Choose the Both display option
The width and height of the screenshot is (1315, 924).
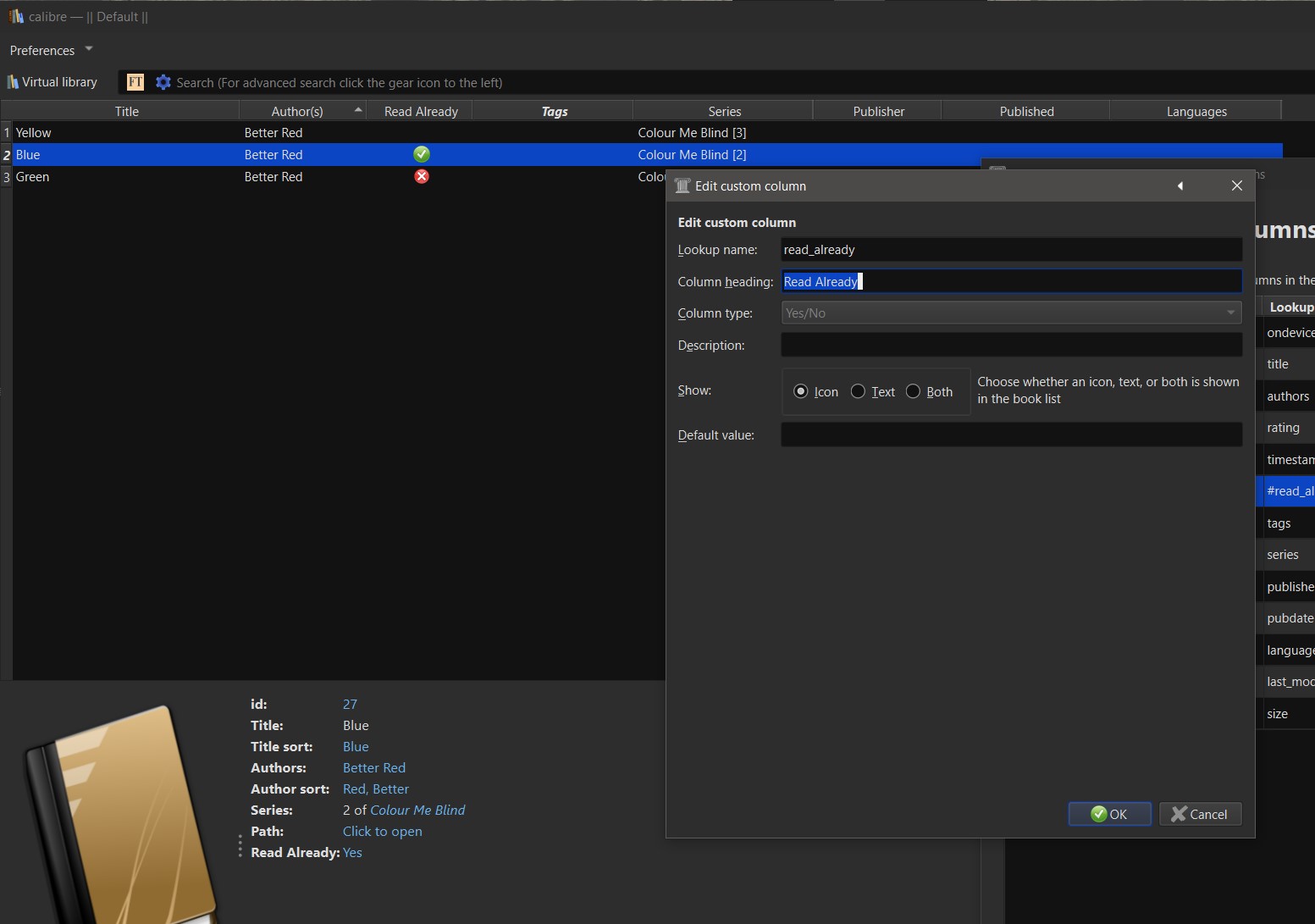[x=913, y=391]
